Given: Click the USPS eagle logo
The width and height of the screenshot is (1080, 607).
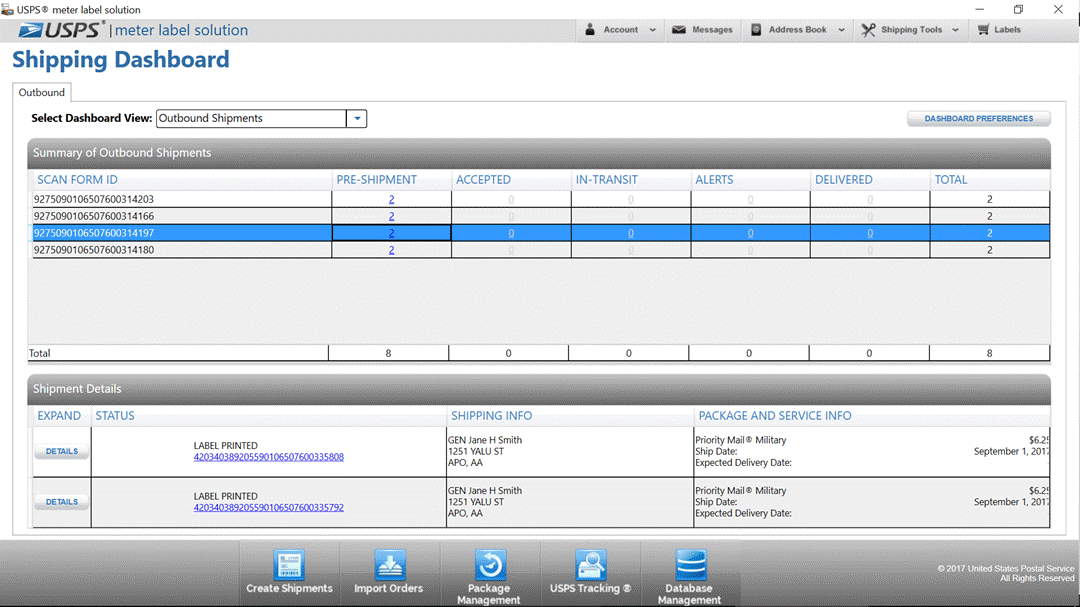Looking at the screenshot, I should click(x=31, y=30).
